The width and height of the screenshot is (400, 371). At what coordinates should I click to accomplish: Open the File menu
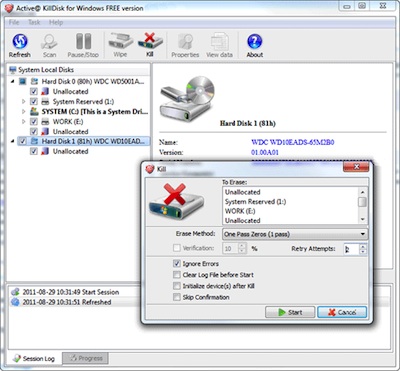point(14,22)
